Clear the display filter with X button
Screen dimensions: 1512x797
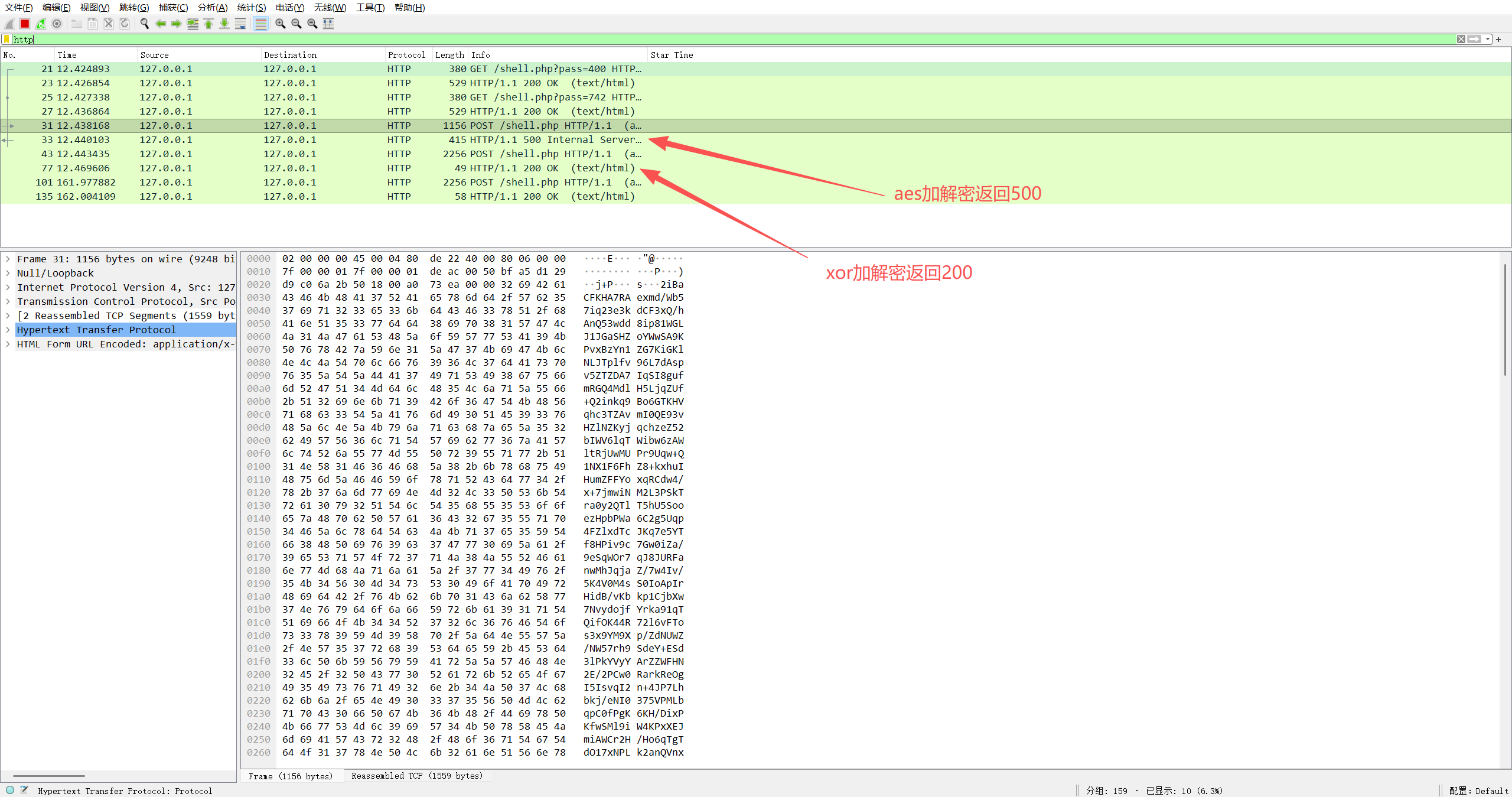click(x=1461, y=40)
